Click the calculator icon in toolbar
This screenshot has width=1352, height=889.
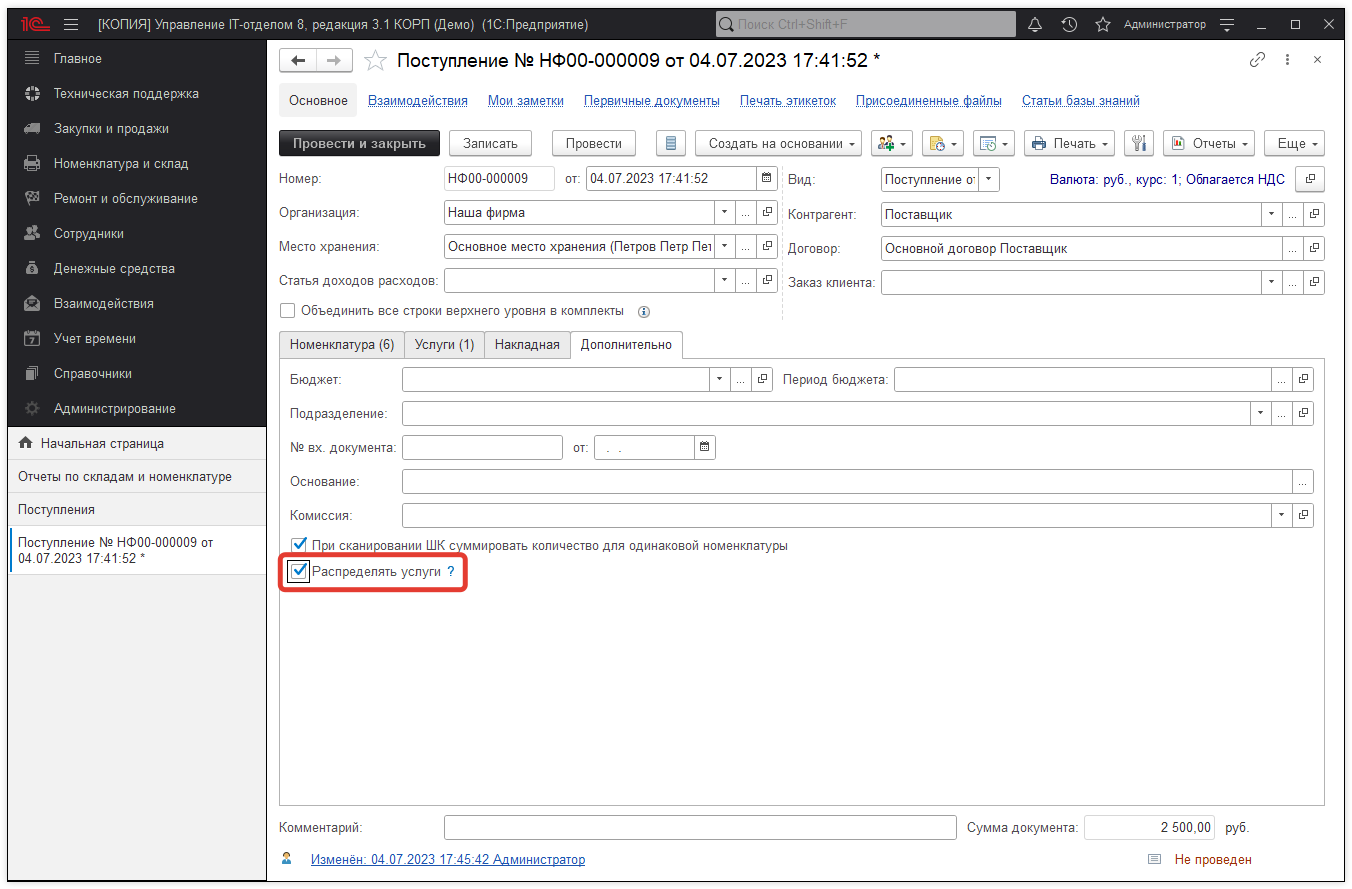(670, 143)
